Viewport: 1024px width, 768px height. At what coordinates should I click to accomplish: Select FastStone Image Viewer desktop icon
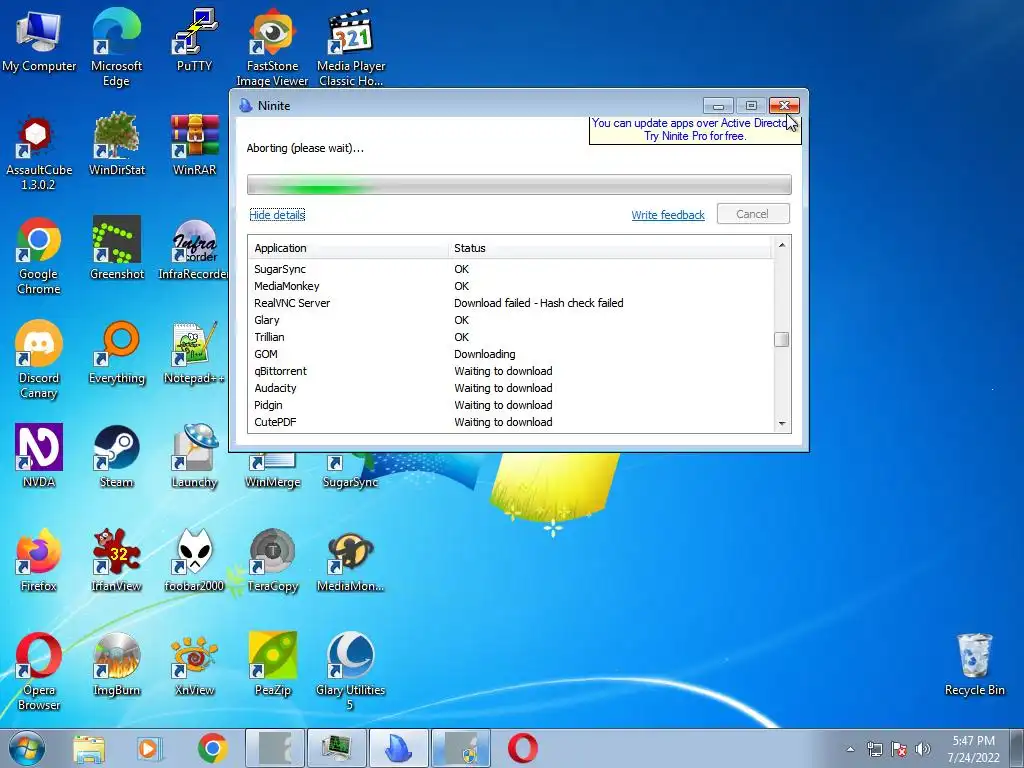click(x=272, y=47)
